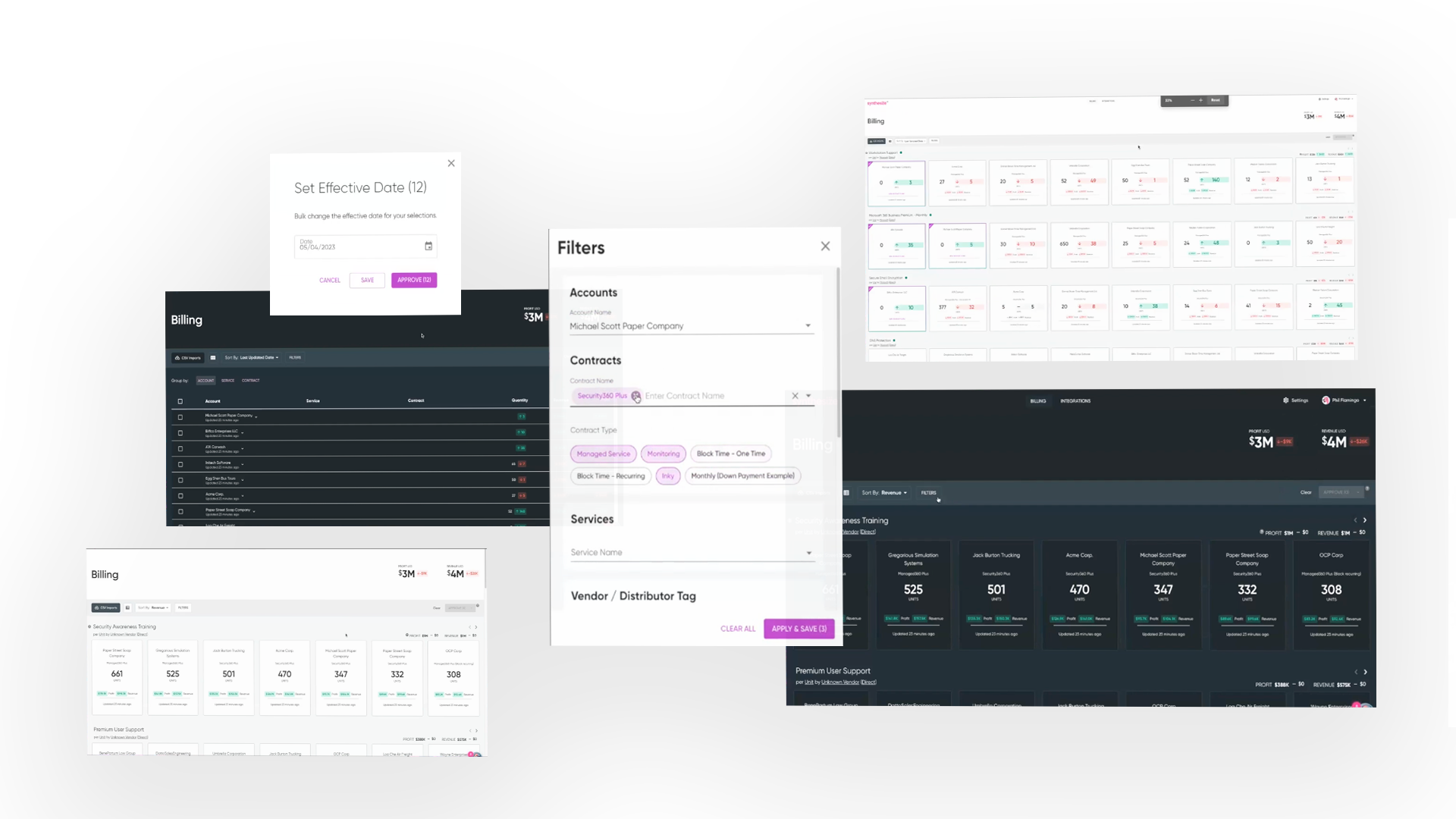This screenshot has height=819, width=1456.
Task: Expand the Service Name dropdown in Filters
Action: [x=808, y=552]
